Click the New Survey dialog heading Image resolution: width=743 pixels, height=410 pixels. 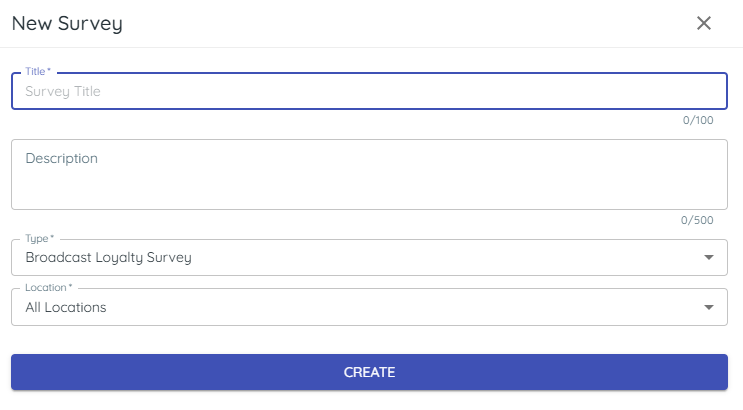[67, 23]
